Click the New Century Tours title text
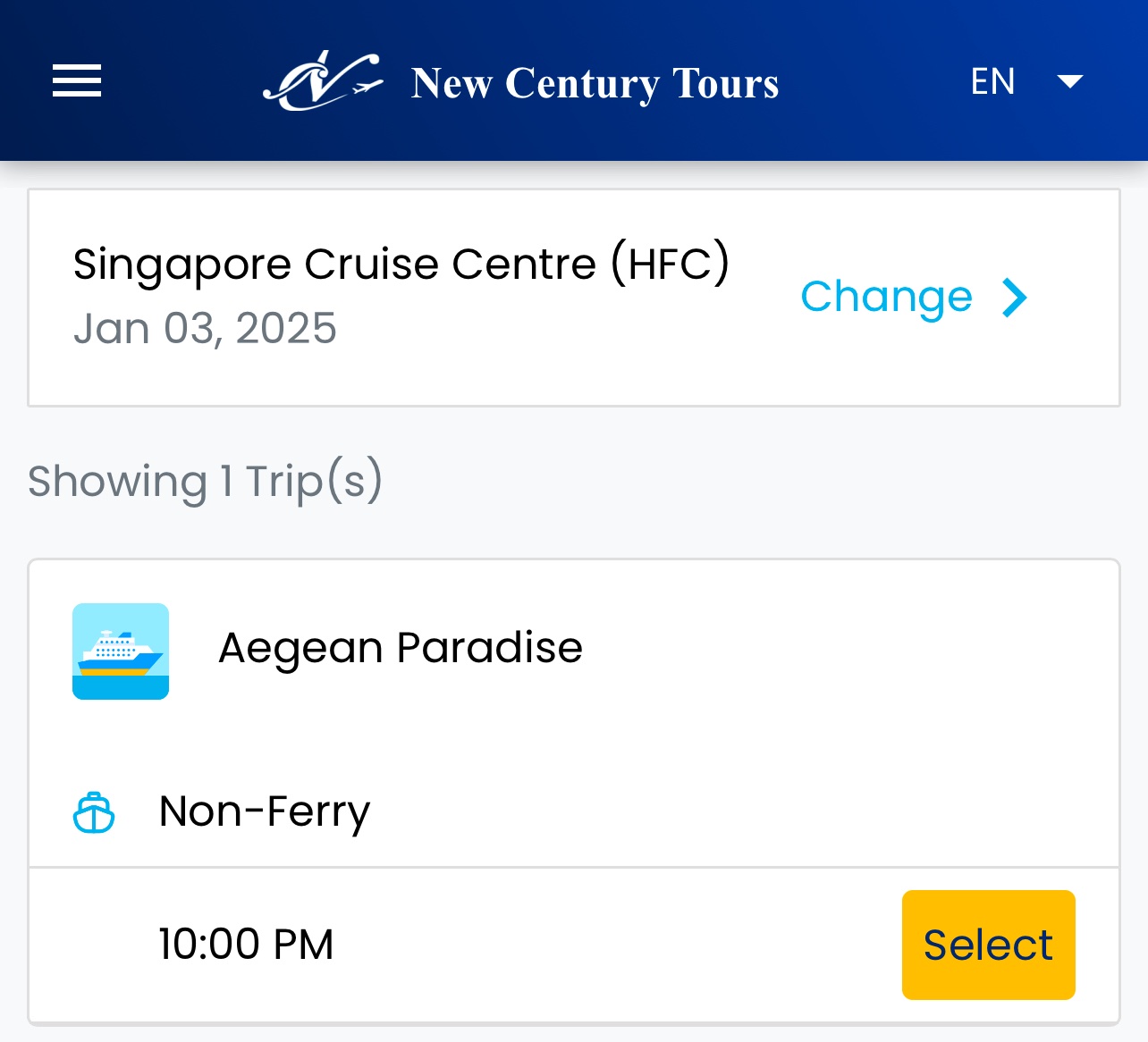 [x=595, y=83]
